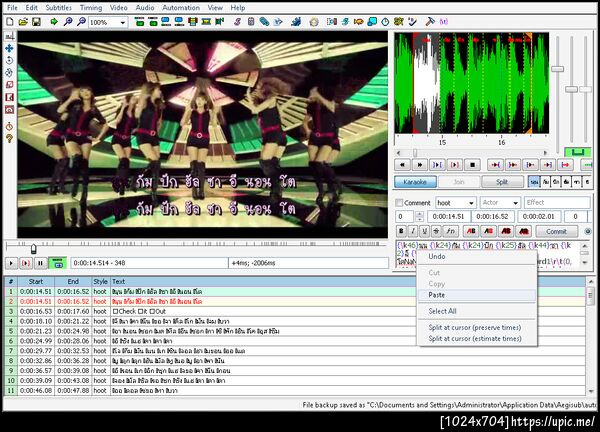This screenshot has height=432, width=600.
Task: Open visual typesetting help question icon
Action: (x=9, y=139)
